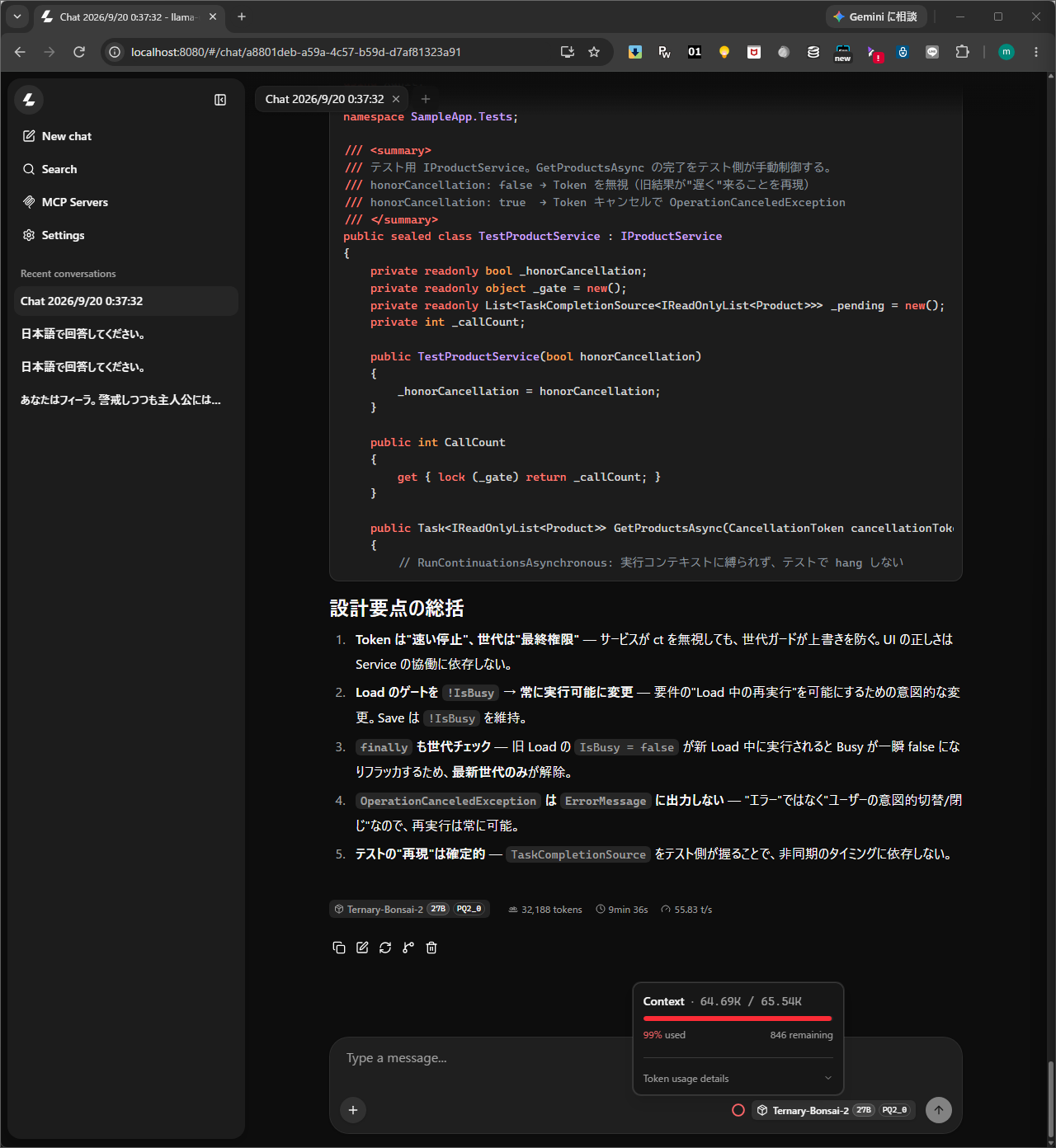Close the in-app 'Chat 2026/9/20 0:37:32' tab
The width and height of the screenshot is (1056, 1148).
396,99
